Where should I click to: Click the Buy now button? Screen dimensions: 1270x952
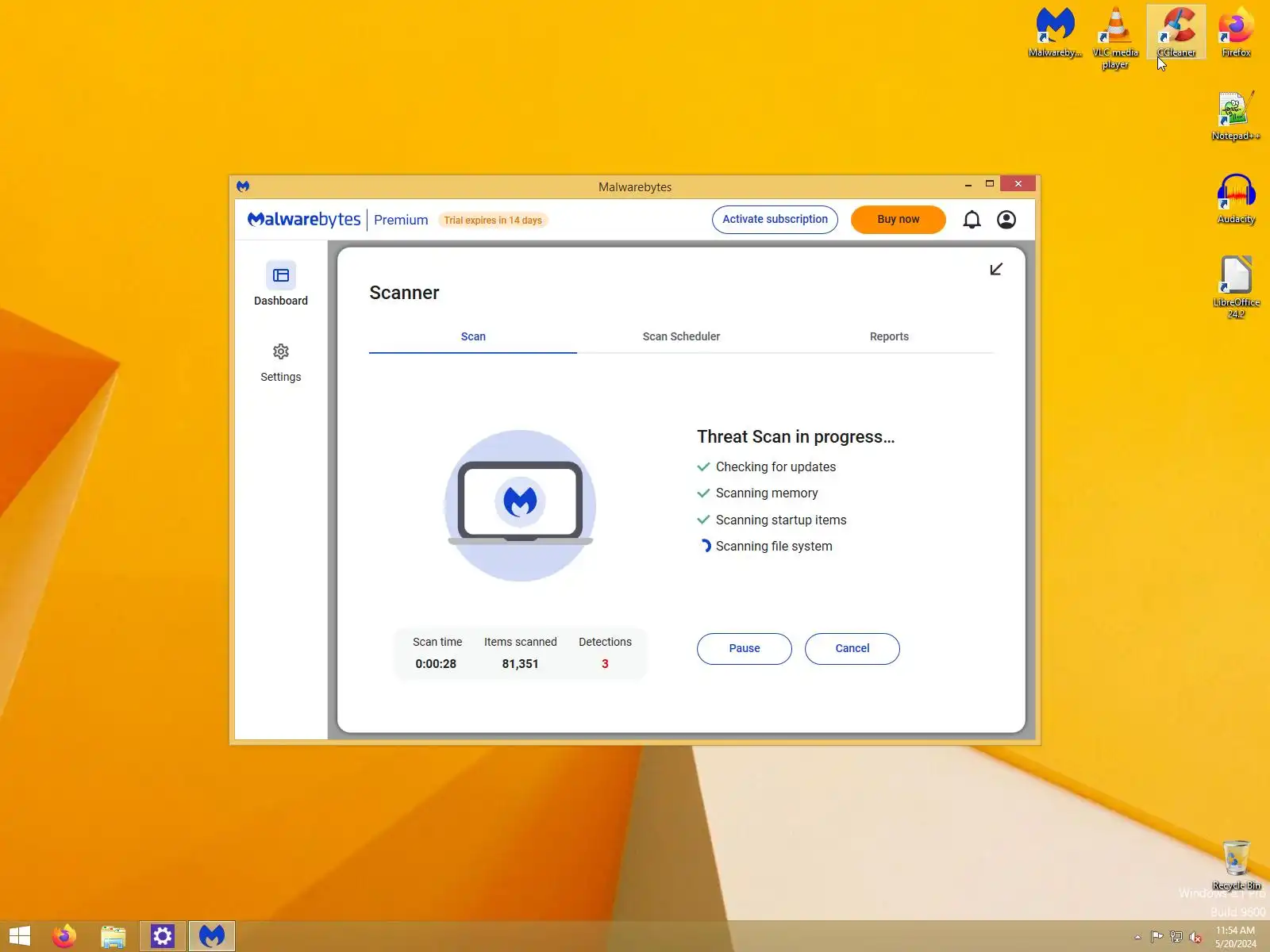(899, 220)
